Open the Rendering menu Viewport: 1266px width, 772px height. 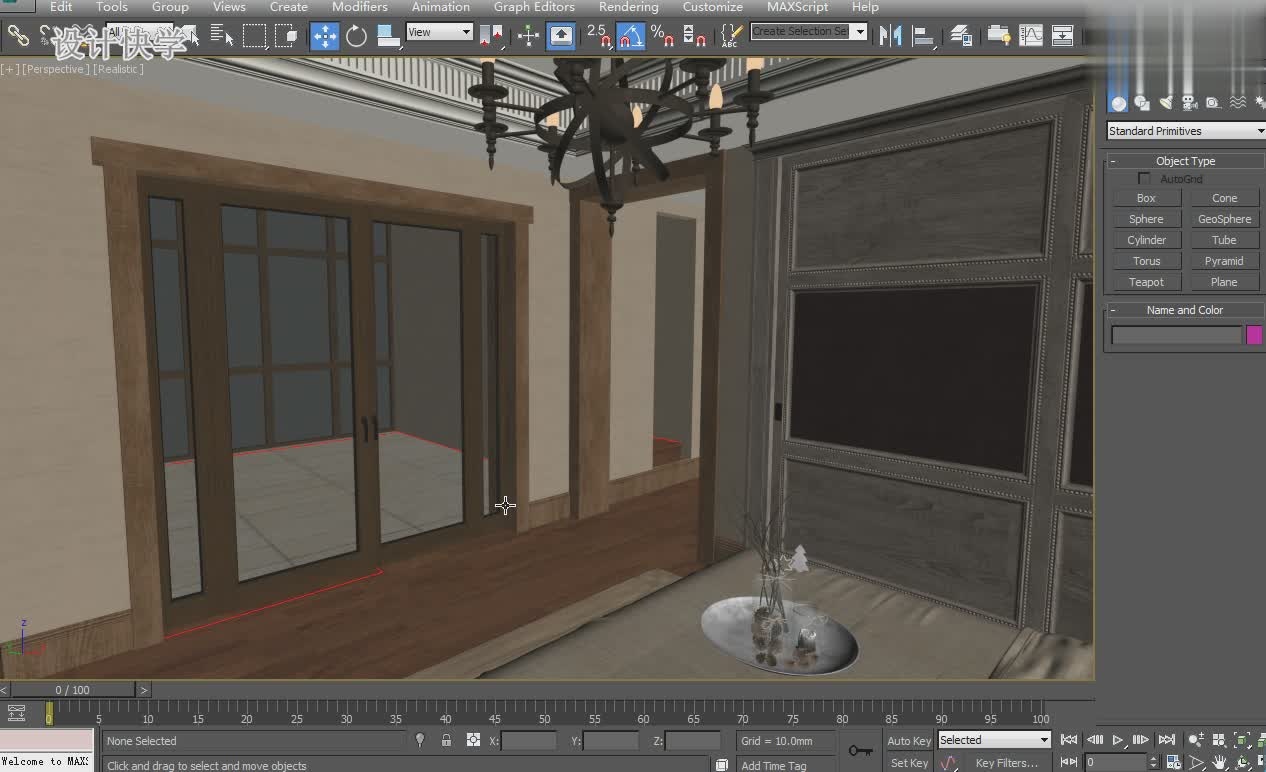pos(628,7)
